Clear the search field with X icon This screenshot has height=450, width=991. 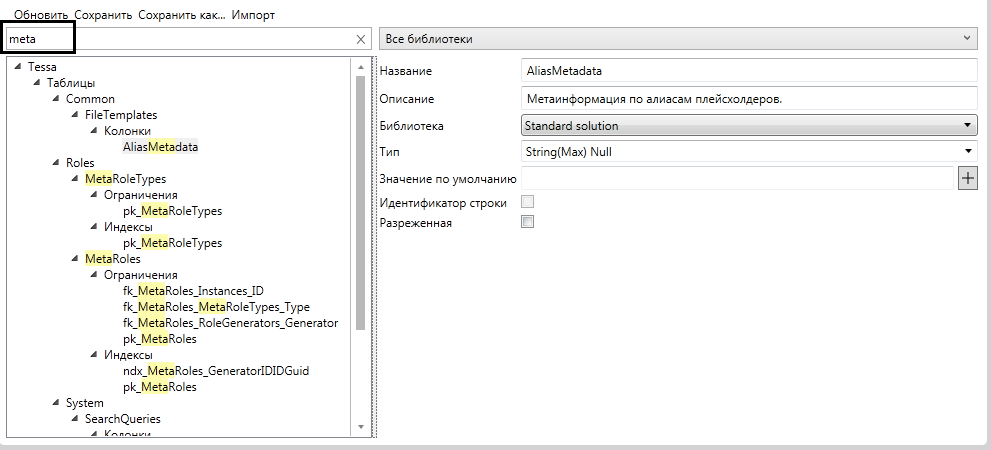click(x=361, y=39)
